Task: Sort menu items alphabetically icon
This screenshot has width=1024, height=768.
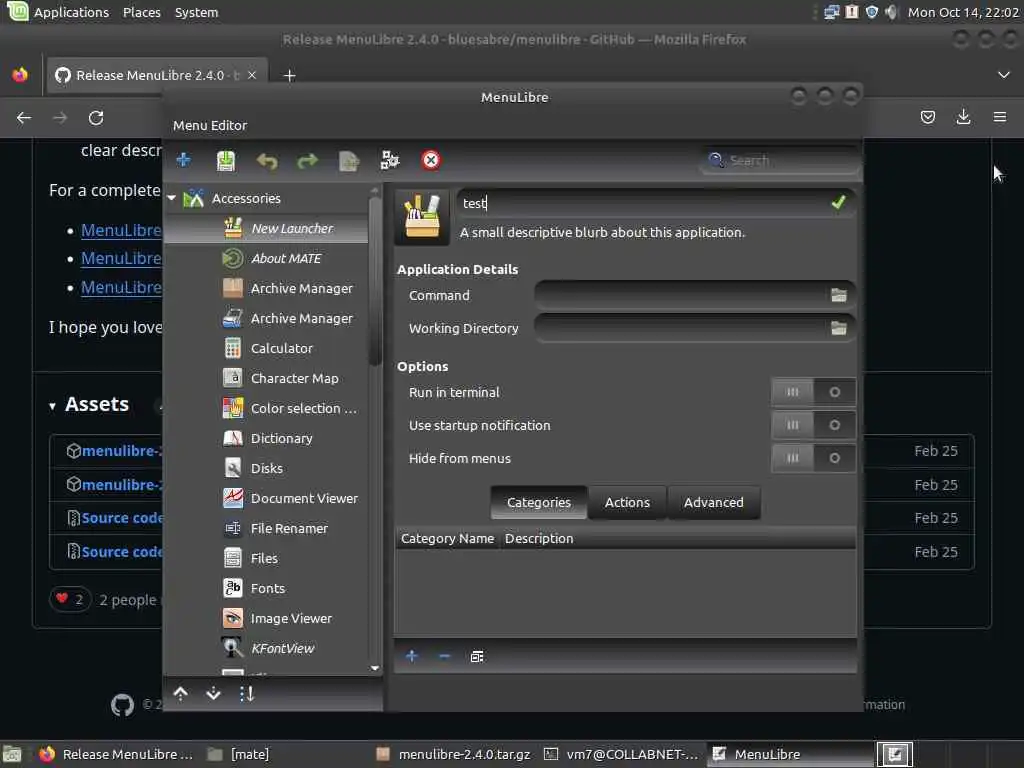Action: [x=246, y=694]
